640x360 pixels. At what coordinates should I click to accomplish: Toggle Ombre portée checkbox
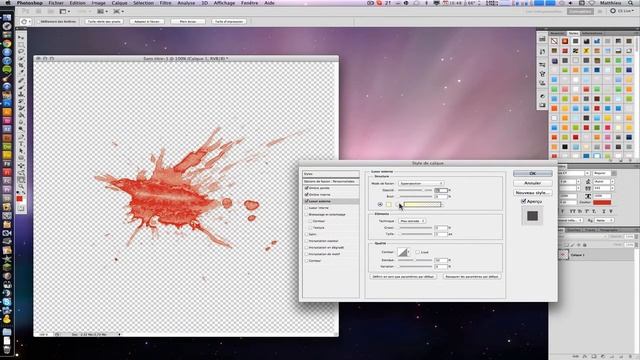[307, 188]
